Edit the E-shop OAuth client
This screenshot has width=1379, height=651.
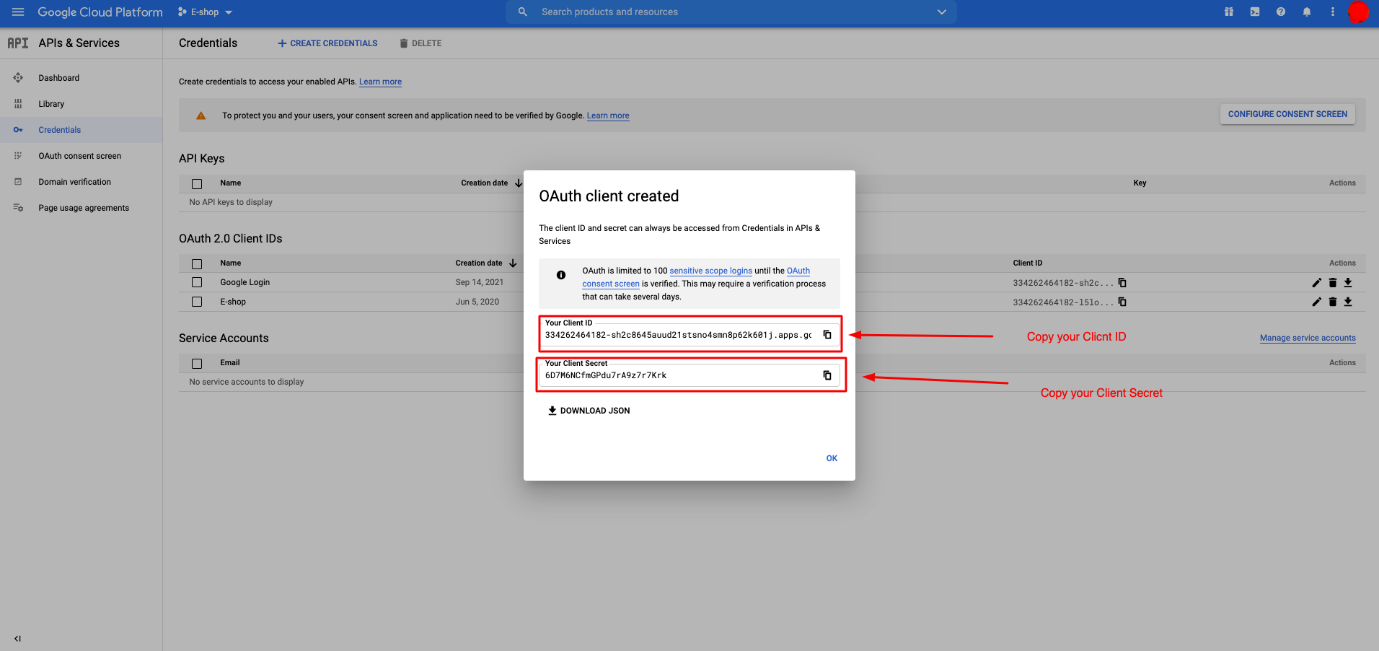coord(1317,301)
